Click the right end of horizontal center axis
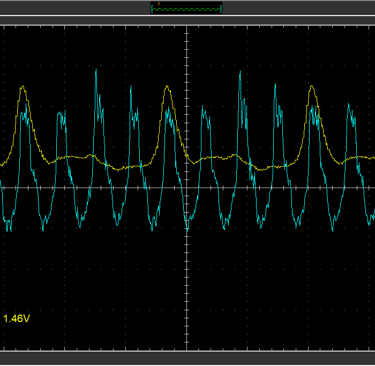The width and height of the screenshot is (375, 366). (372, 188)
